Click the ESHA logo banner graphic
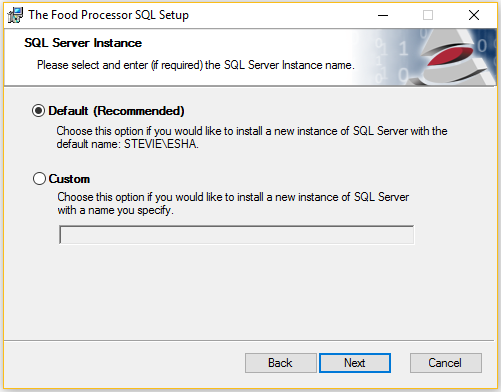The width and height of the screenshot is (501, 392). [x=425, y=57]
